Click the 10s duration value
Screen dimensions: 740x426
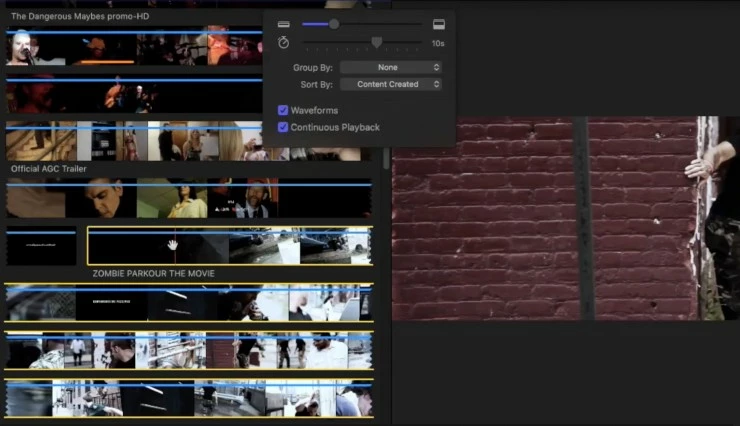(437, 43)
